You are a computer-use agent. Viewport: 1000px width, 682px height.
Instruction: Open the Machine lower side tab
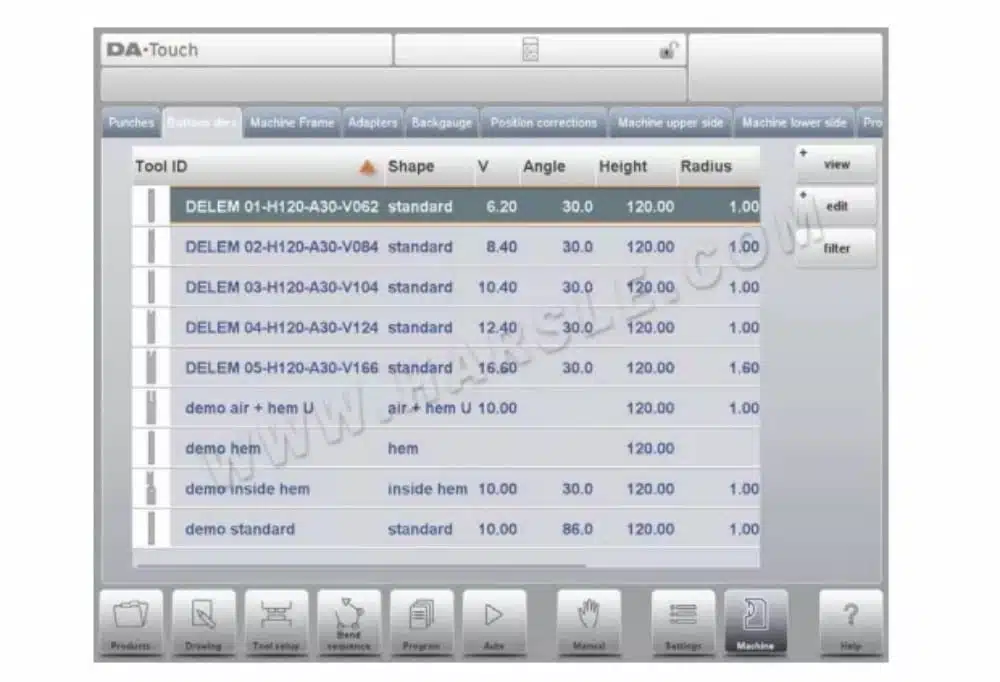point(794,122)
